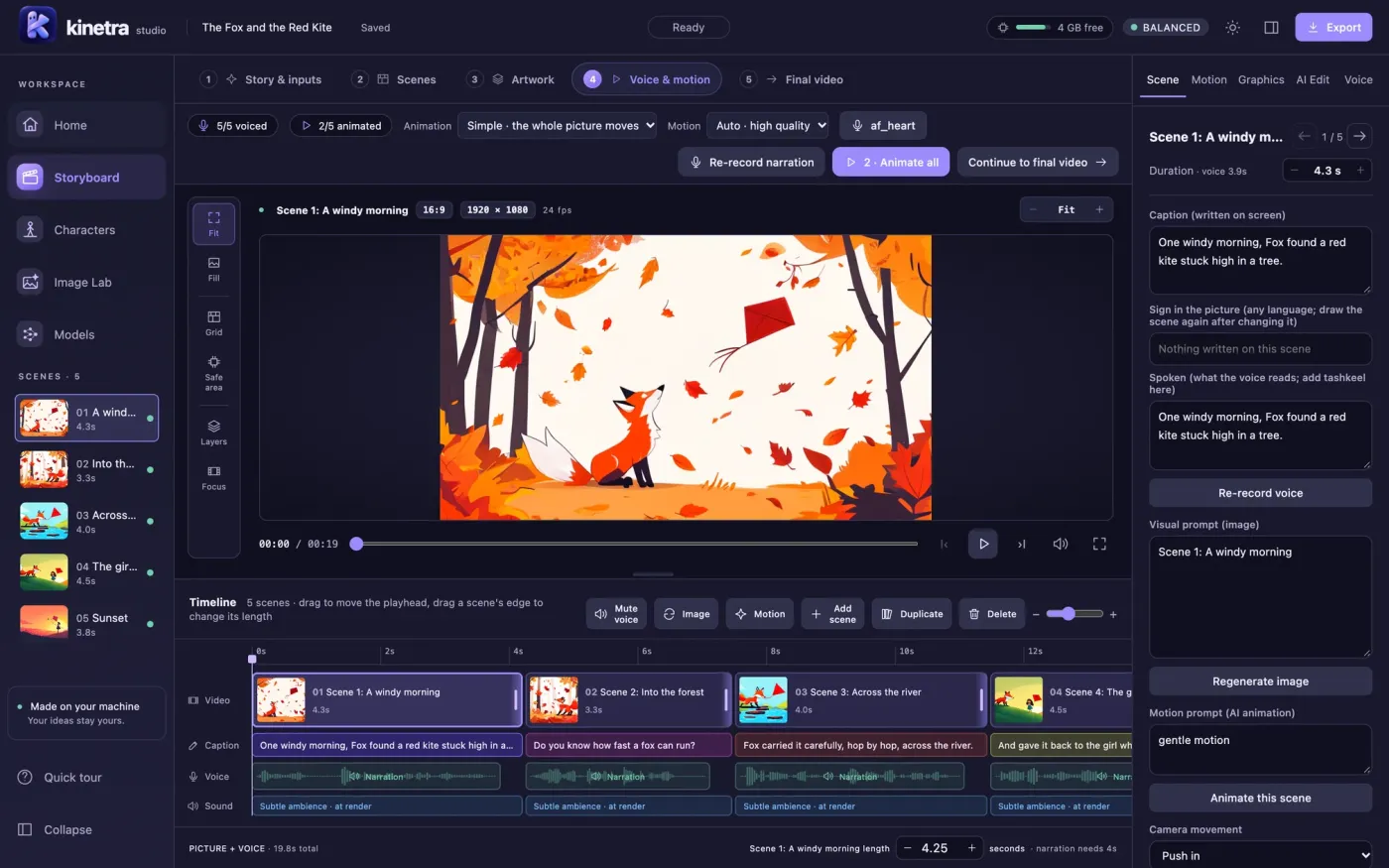Select the Fill view tool
The image size is (1389, 868).
(213, 269)
